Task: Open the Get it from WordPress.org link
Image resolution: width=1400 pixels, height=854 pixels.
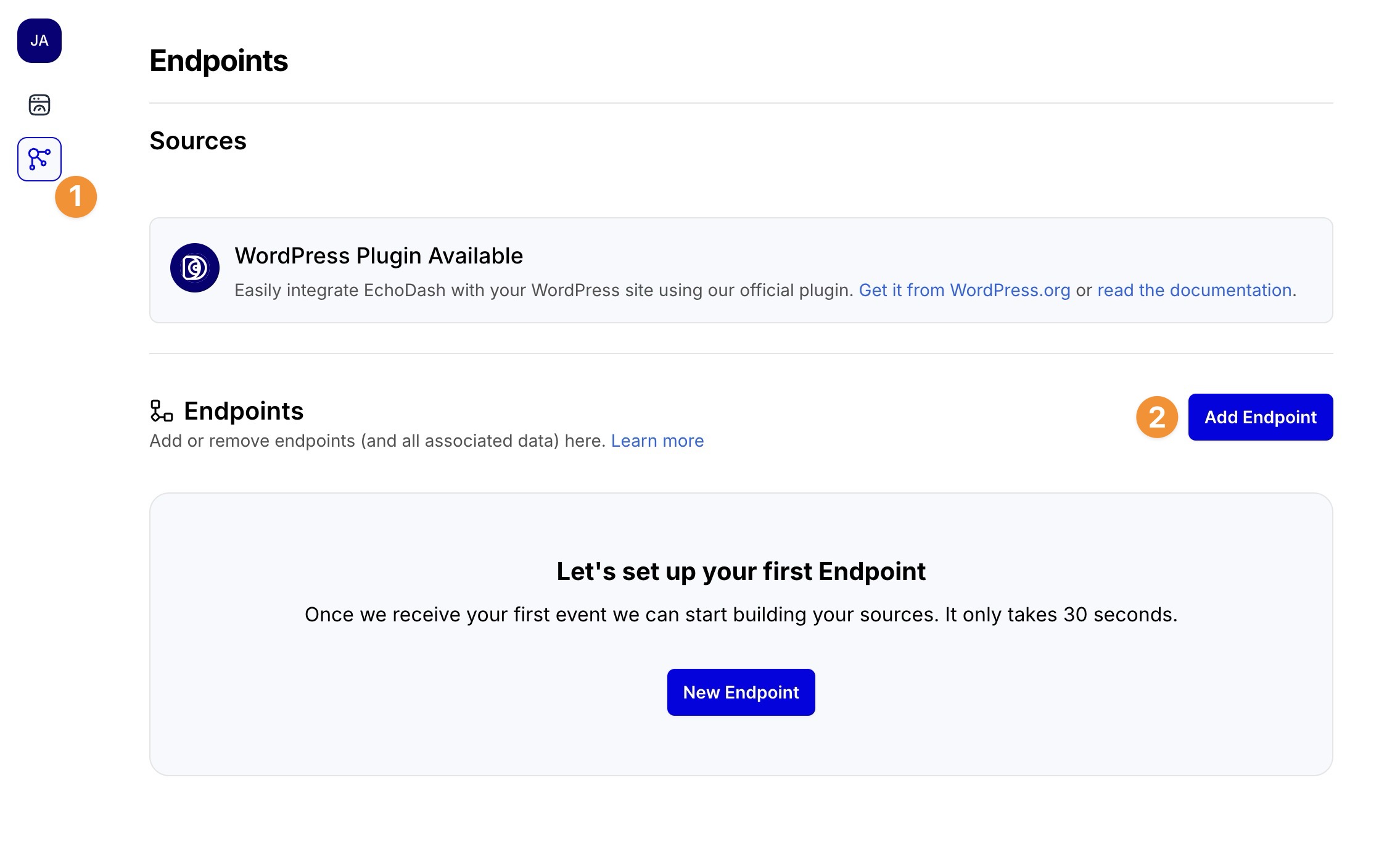Action: pyautogui.click(x=965, y=290)
